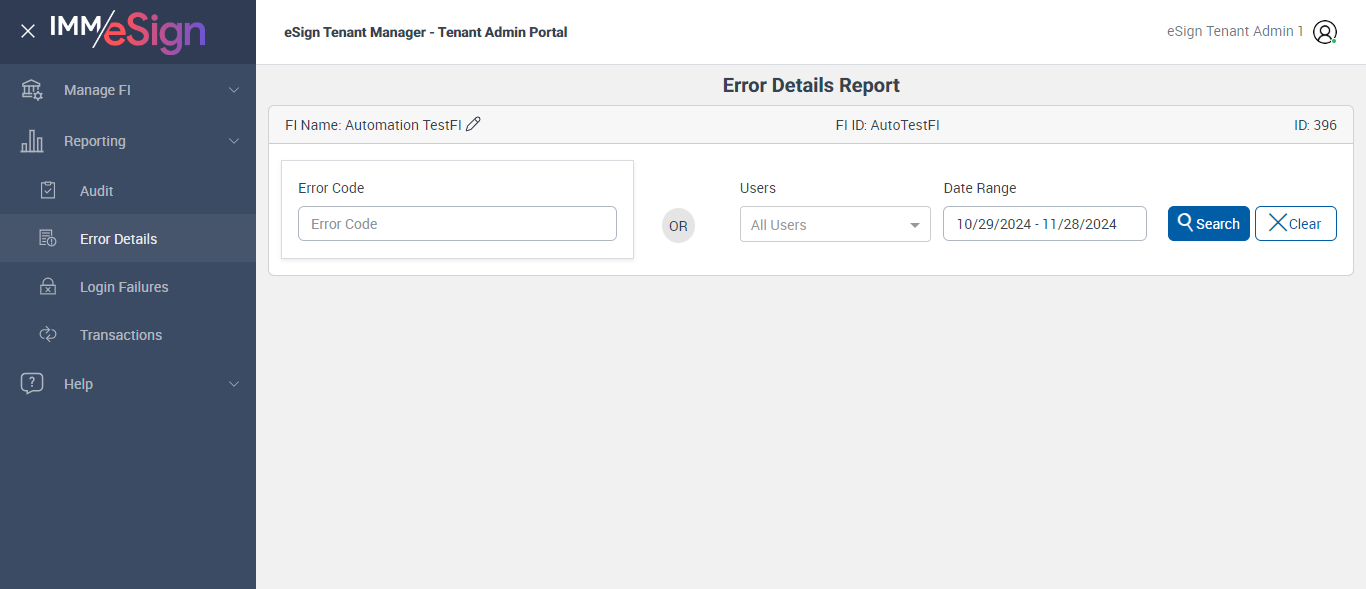The width and height of the screenshot is (1366, 589).
Task: Close the sidebar with the X icon
Action: (x=28, y=31)
